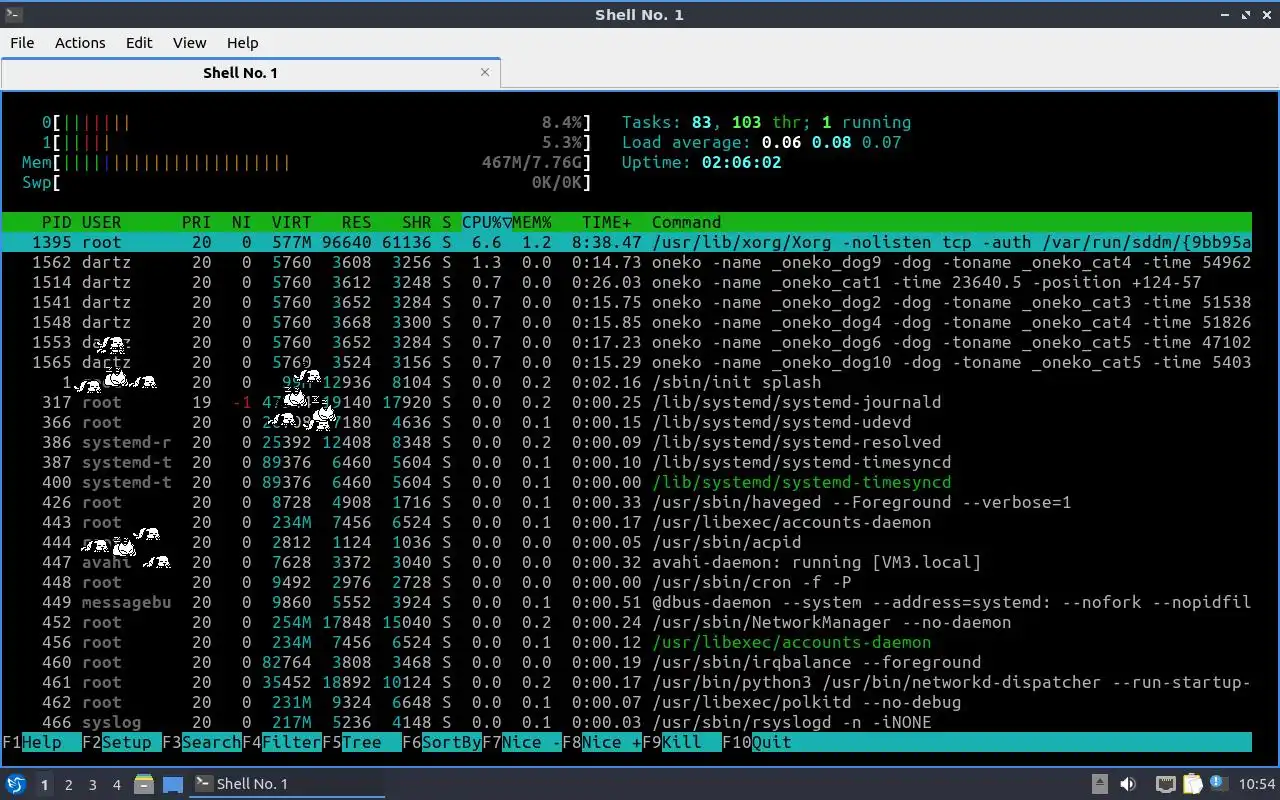Image resolution: width=1280 pixels, height=800 pixels.
Task: Open the network tray icon
Action: pyautogui.click(x=1165, y=784)
